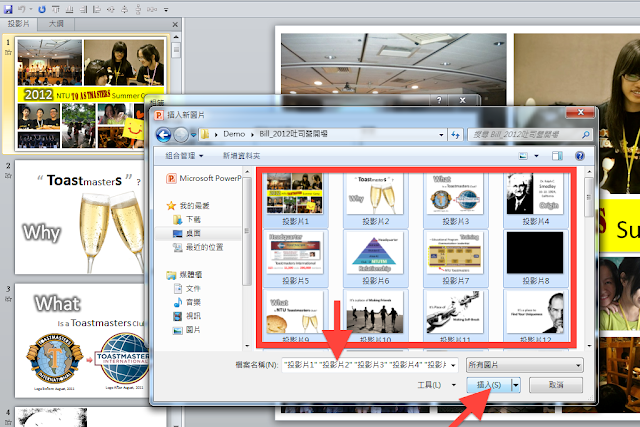Select slide 1 thumbnail in slide pane
Image resolution: width=640 pixels, height=427 pixels.
[91, 94]
